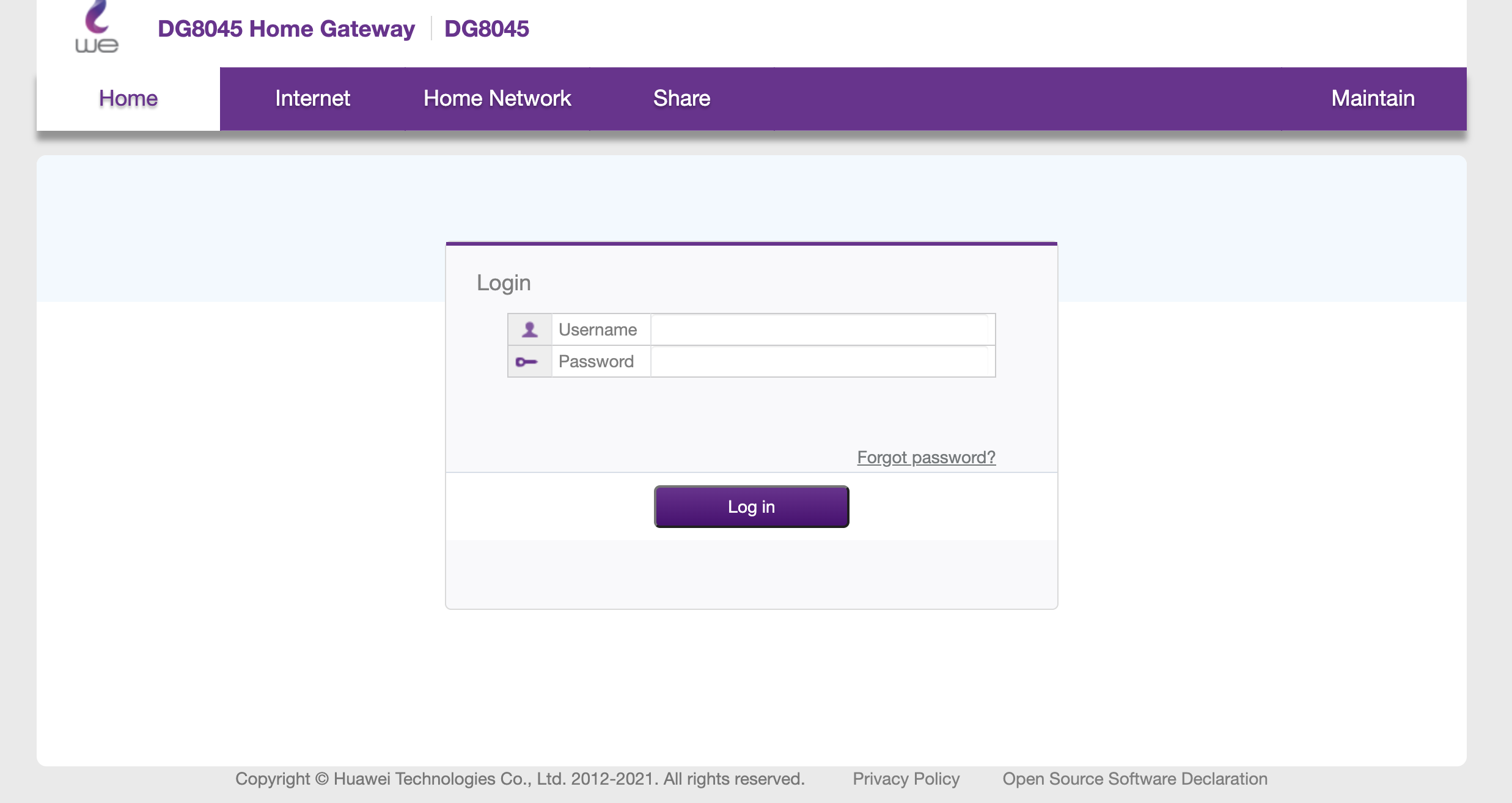Switch to the Internet tab

coord(312,98)
